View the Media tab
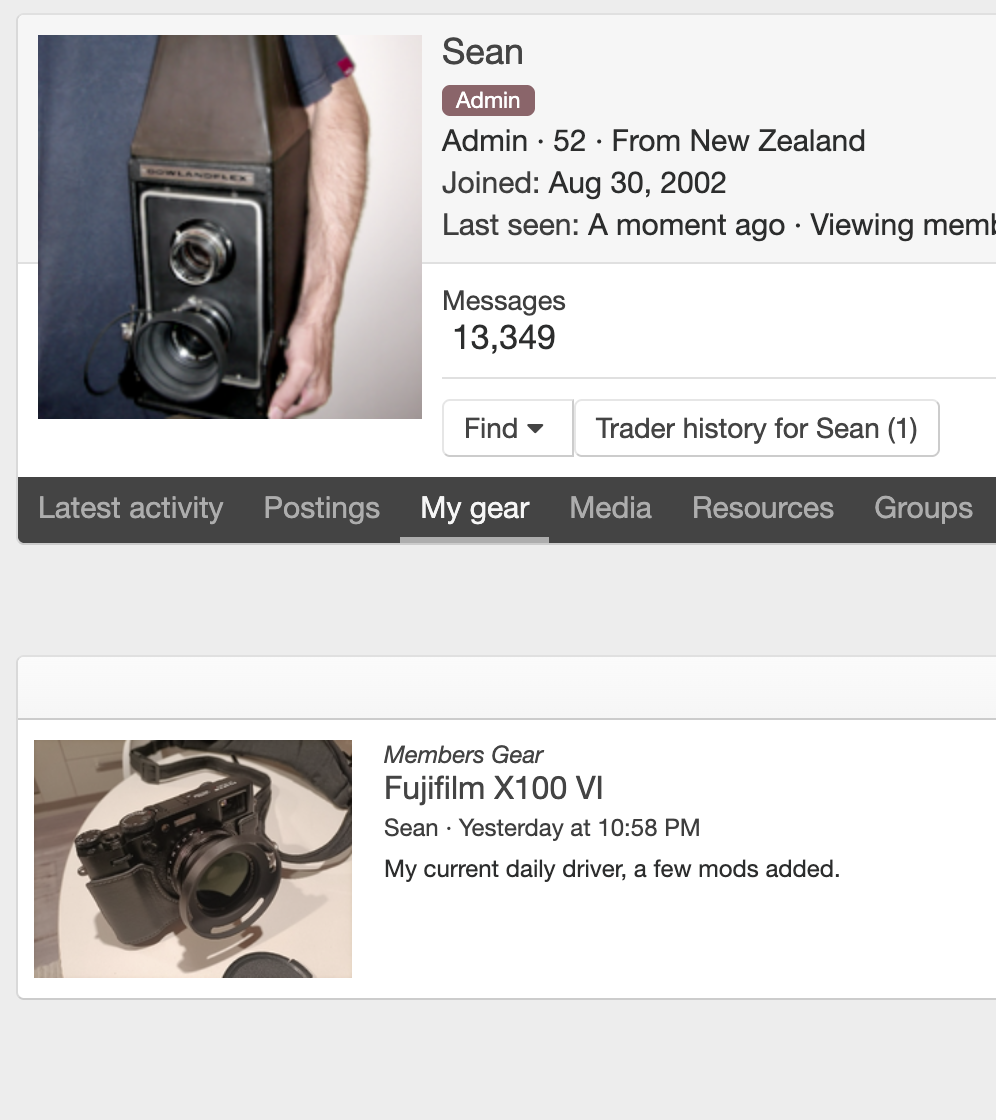 click(610, 508)
